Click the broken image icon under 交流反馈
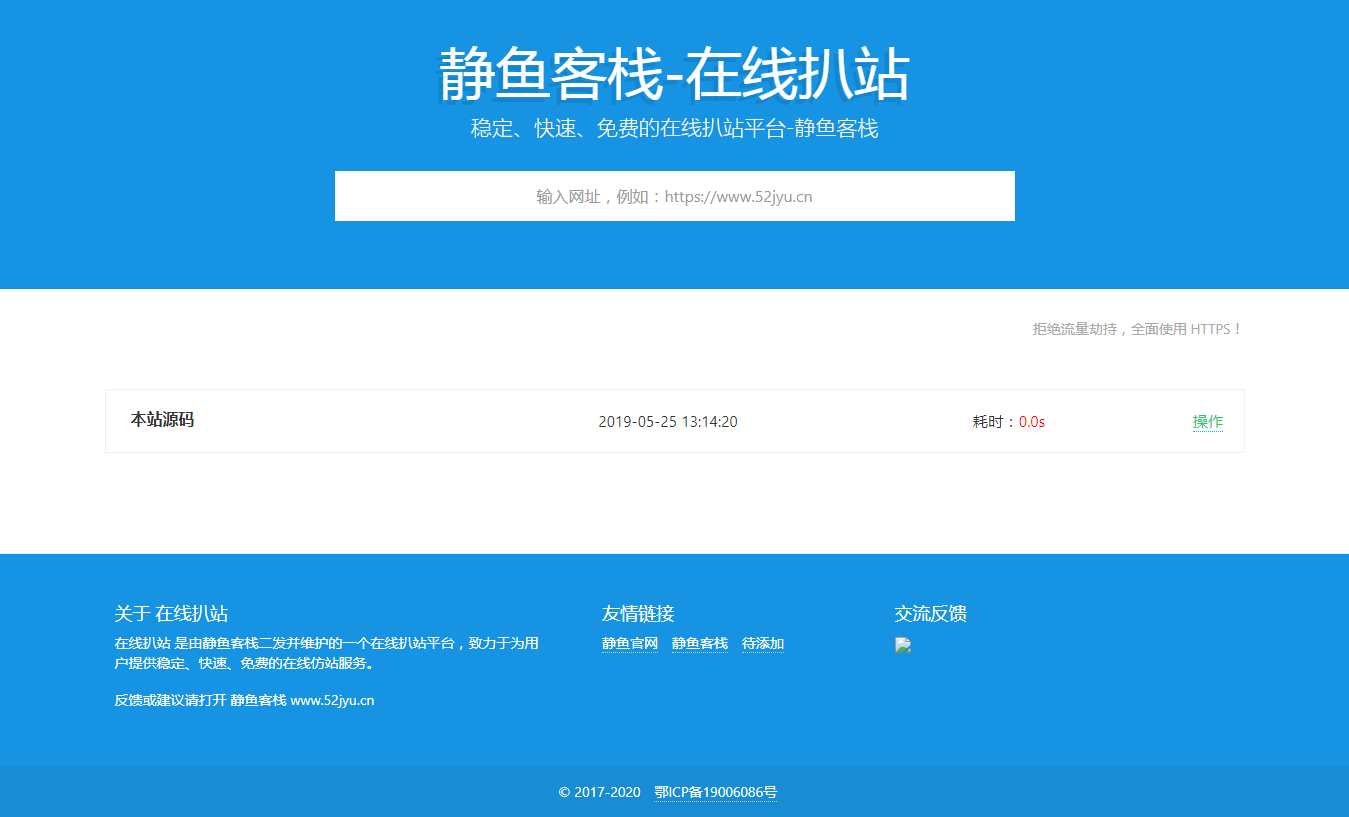 903,645
